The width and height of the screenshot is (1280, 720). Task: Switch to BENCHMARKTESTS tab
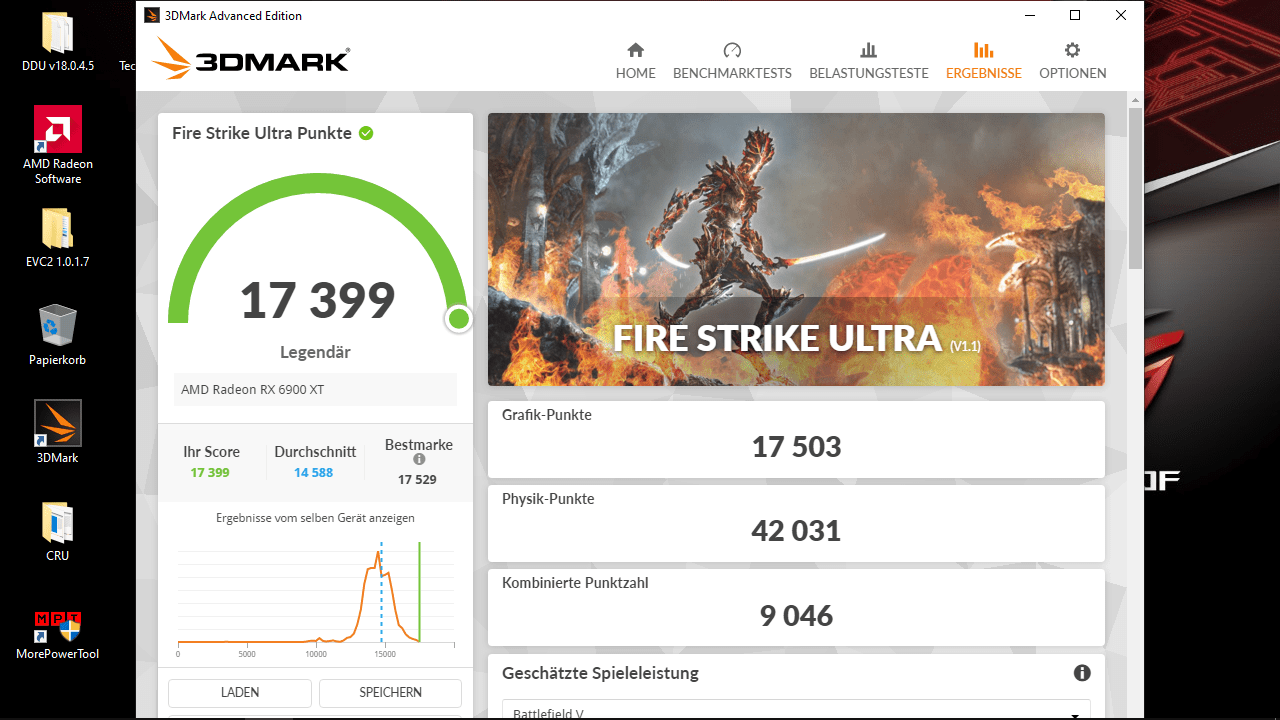click(x=732, y=61)
